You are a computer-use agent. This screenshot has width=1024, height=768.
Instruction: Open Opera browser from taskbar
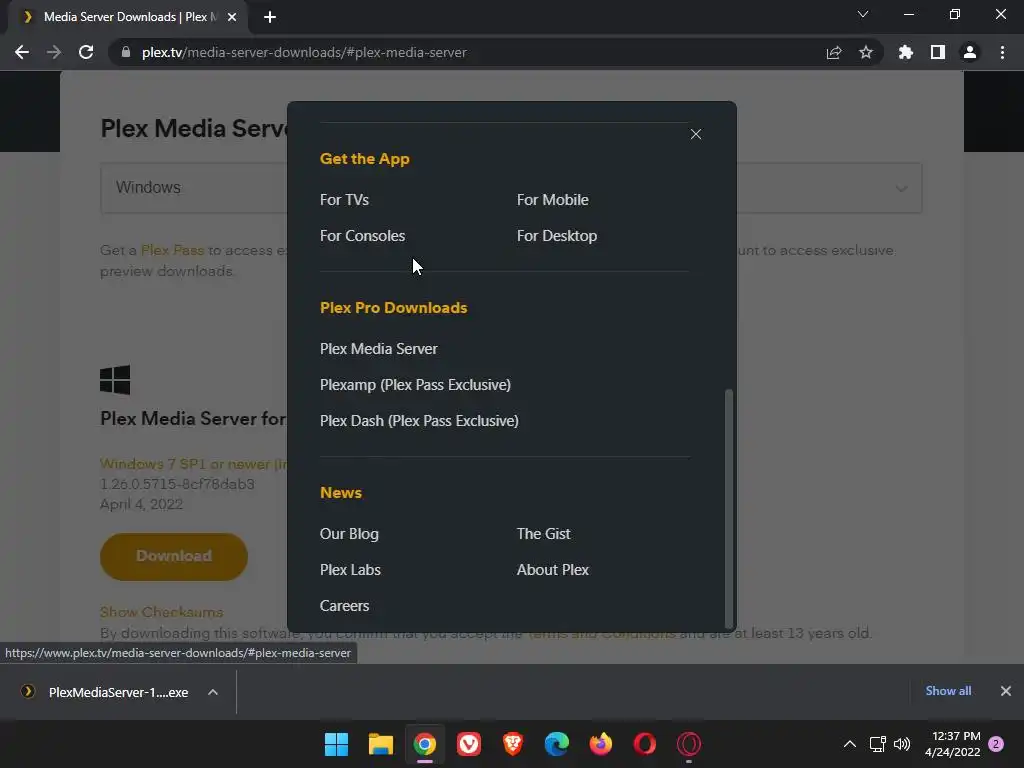tap(645, 744)
